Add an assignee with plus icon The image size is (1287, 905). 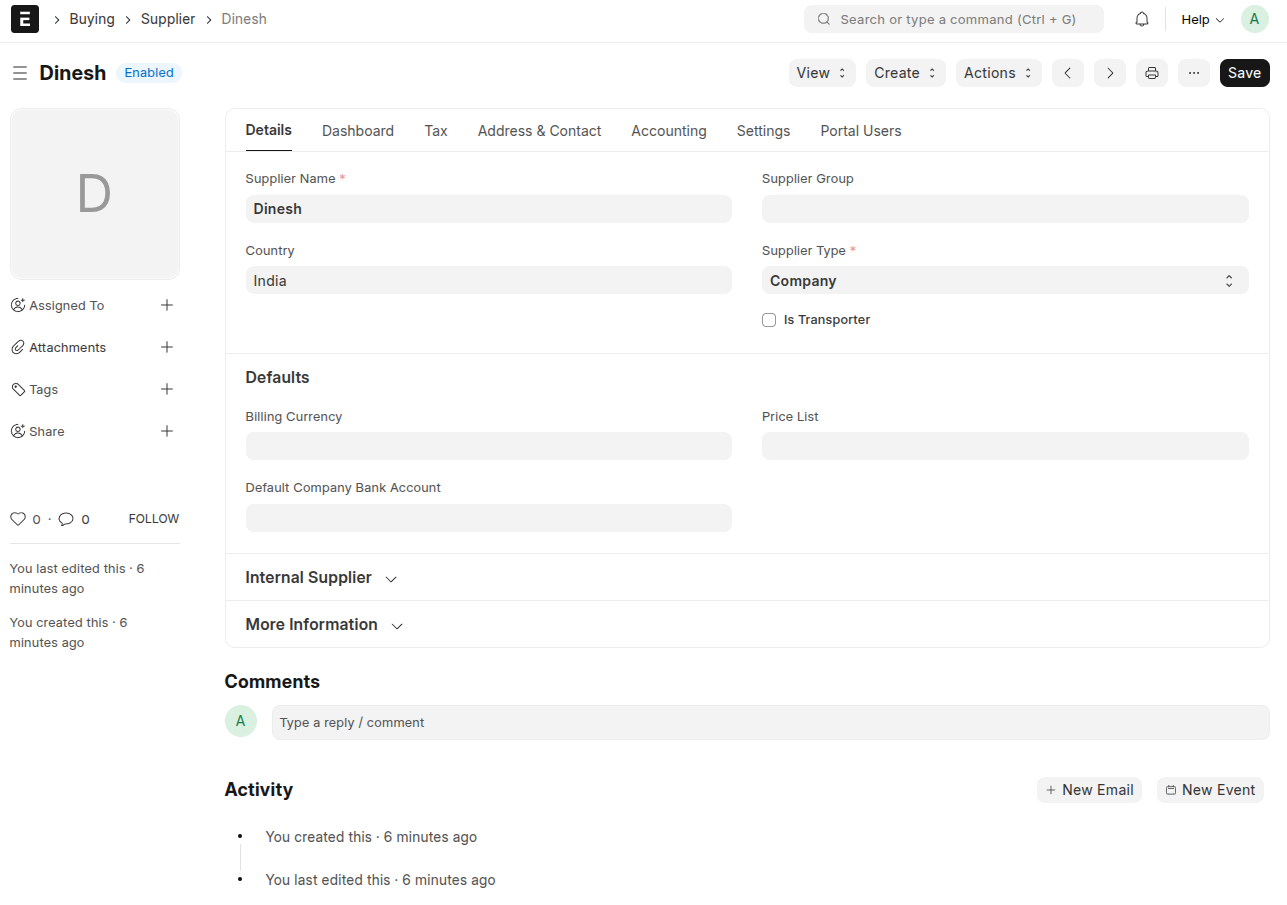(x=167, y=305)
